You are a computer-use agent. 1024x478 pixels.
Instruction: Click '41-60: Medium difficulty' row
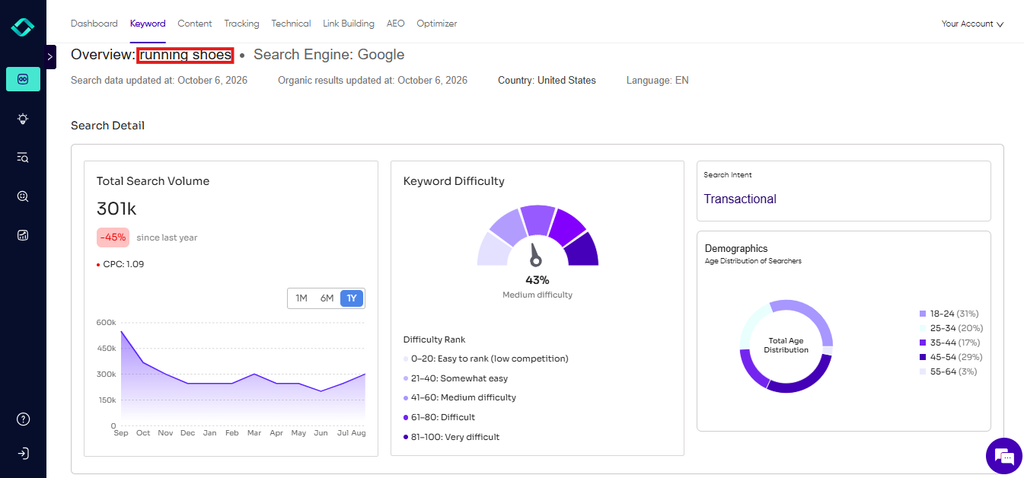coord(460,397)
